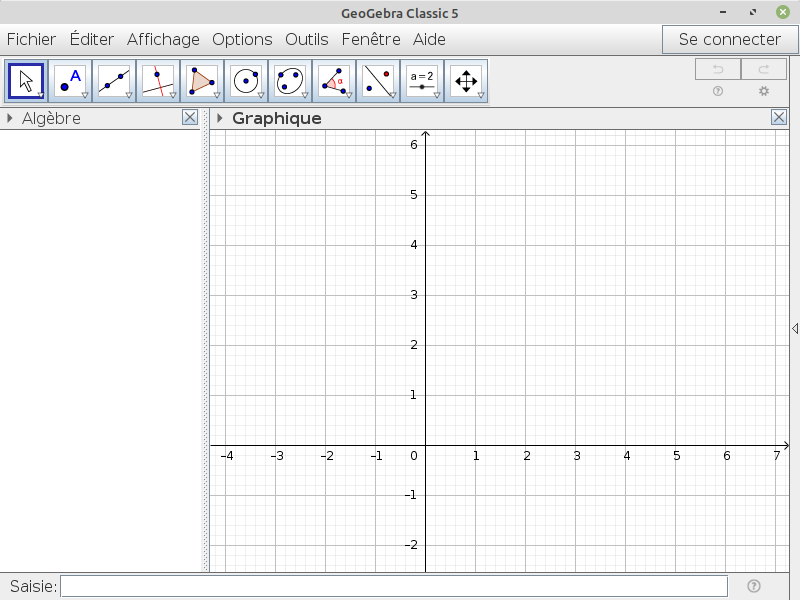This screenshot has width=800, height=600.
Task: Close the GeoGebra Classic 5 window
Action: [783, 12]
